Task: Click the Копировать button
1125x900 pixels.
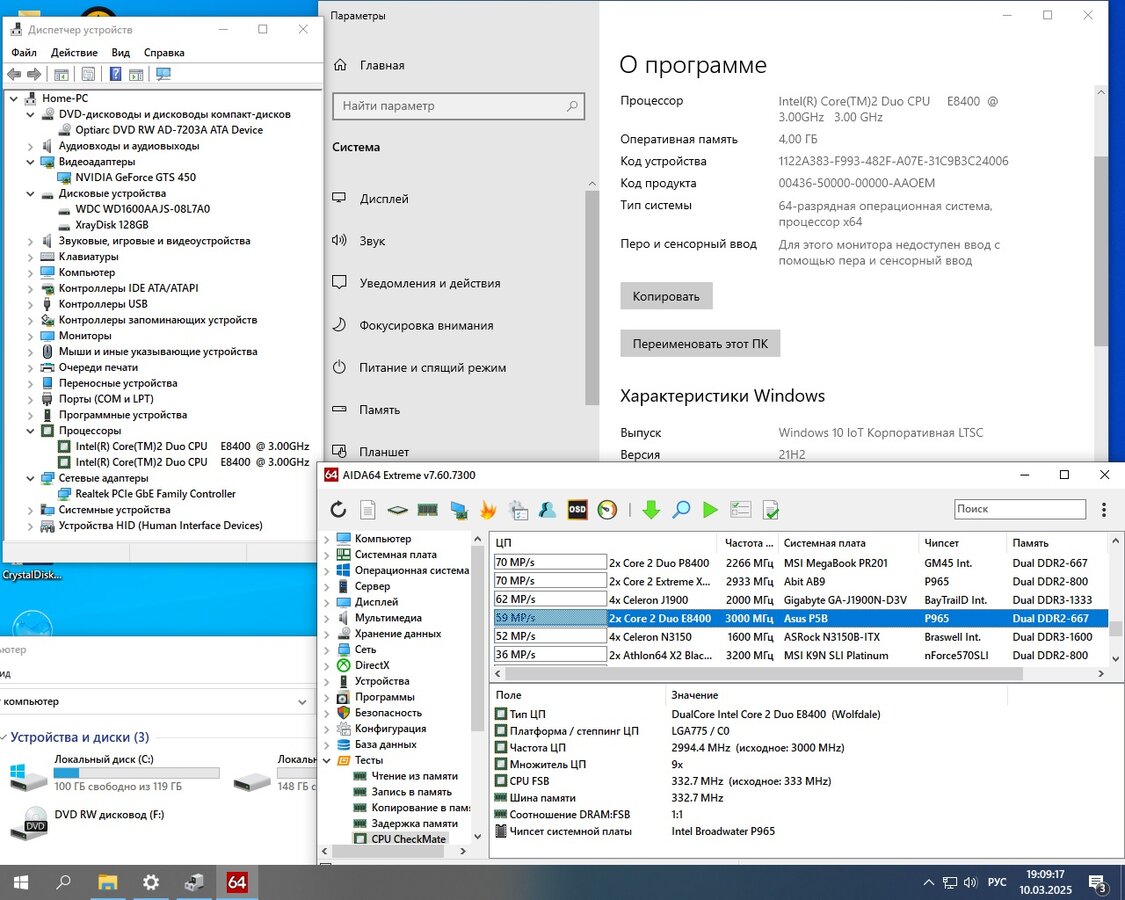Action: click(666, 296)
